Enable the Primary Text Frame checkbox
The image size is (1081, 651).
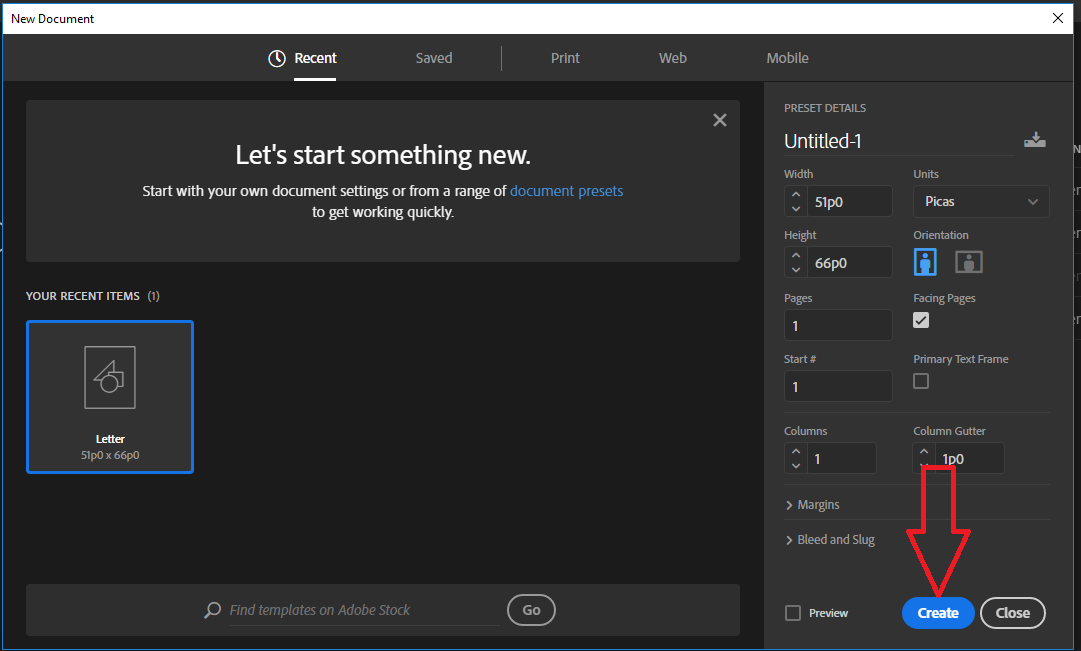tap(921, 381)
